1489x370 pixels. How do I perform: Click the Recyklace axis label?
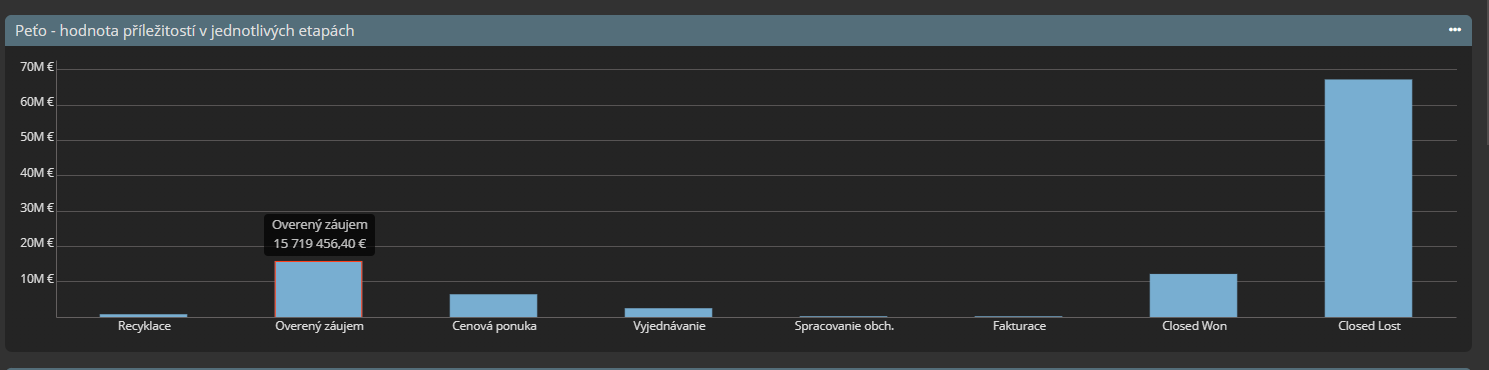point(144,326)
